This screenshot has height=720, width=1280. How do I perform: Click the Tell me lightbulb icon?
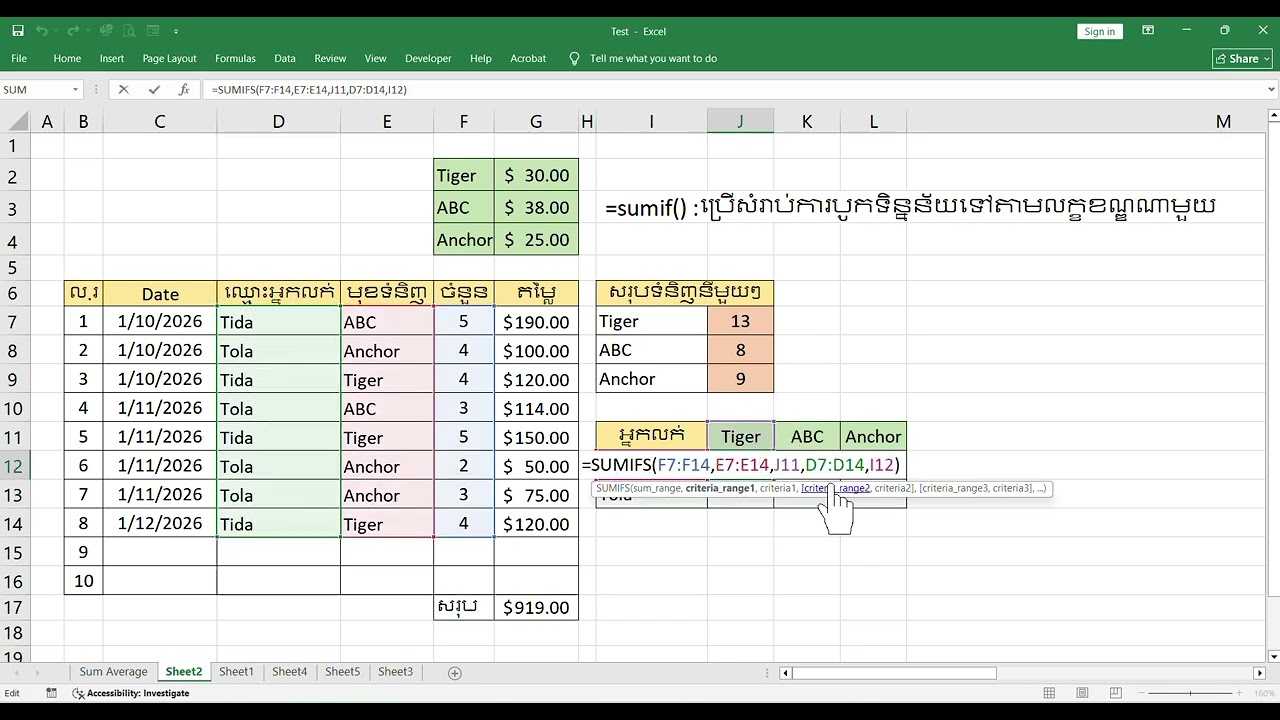pyautogui.click(x=574, y=58)
